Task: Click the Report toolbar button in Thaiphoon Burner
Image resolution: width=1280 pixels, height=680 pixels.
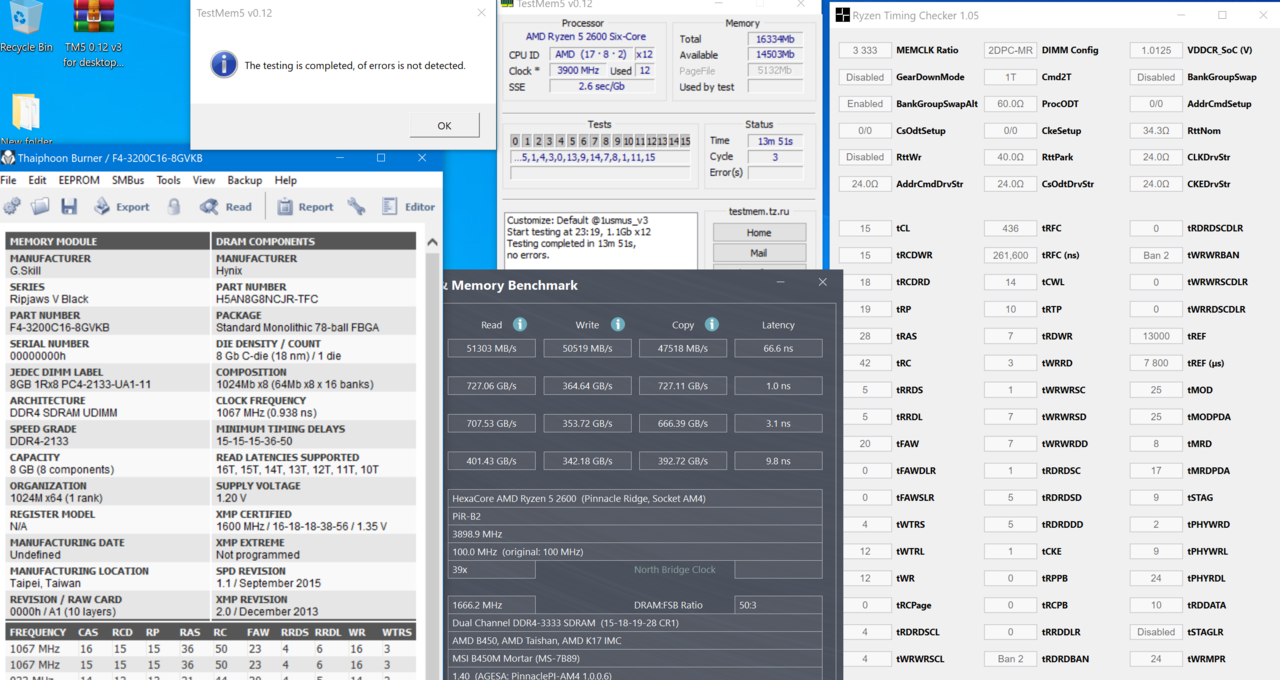Action: click(305, 207)
